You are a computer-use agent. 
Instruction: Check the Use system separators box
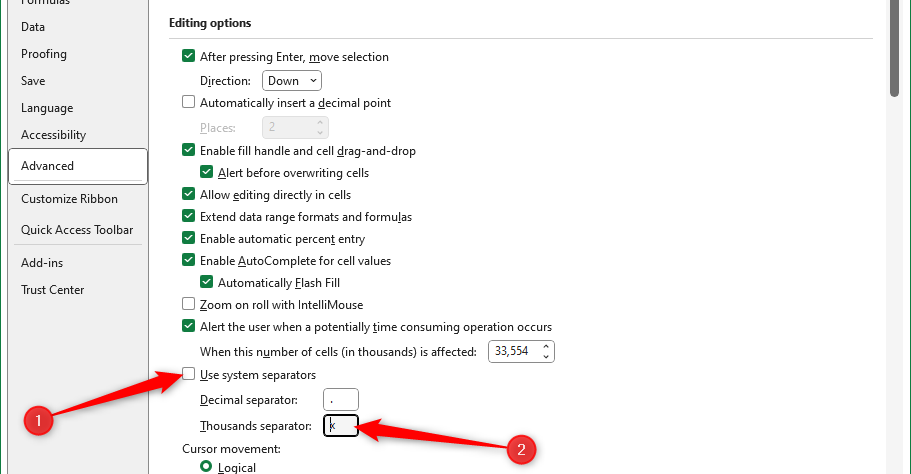point(188,375)
